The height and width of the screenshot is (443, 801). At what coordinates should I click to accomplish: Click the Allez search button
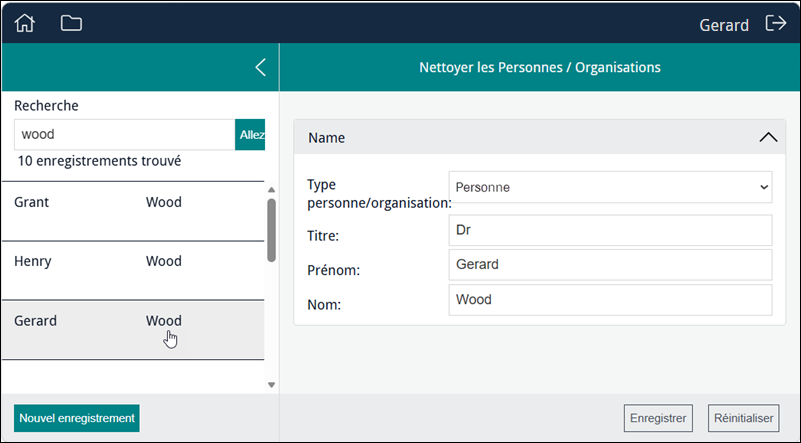click(x=250, y=134)
